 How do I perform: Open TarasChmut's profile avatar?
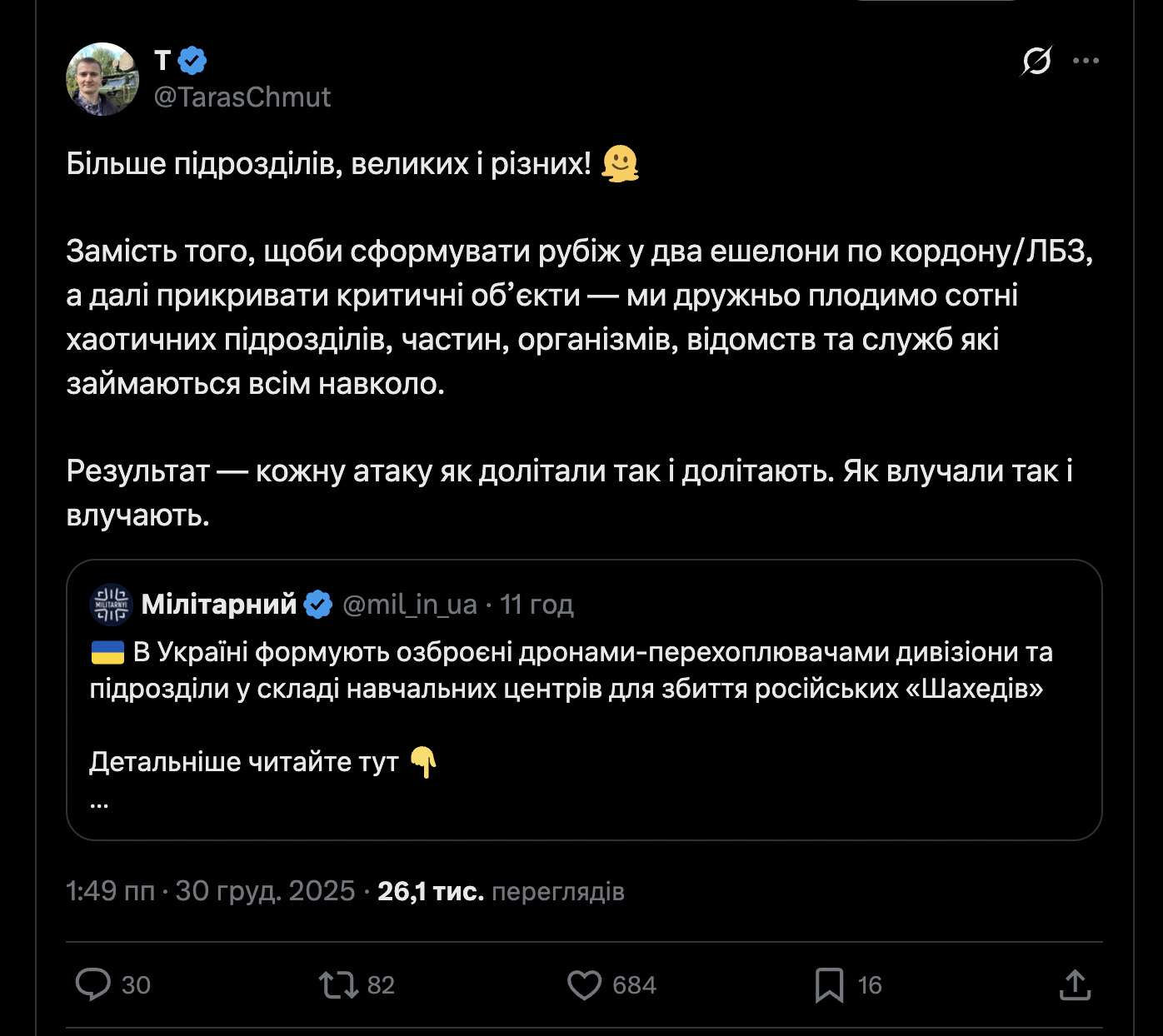click(102, 79)
